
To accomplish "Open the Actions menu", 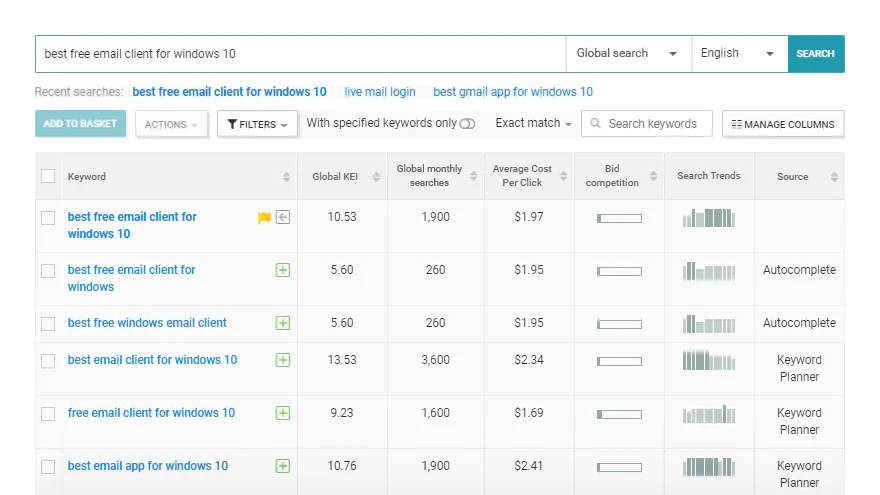I will pos(171,124).
